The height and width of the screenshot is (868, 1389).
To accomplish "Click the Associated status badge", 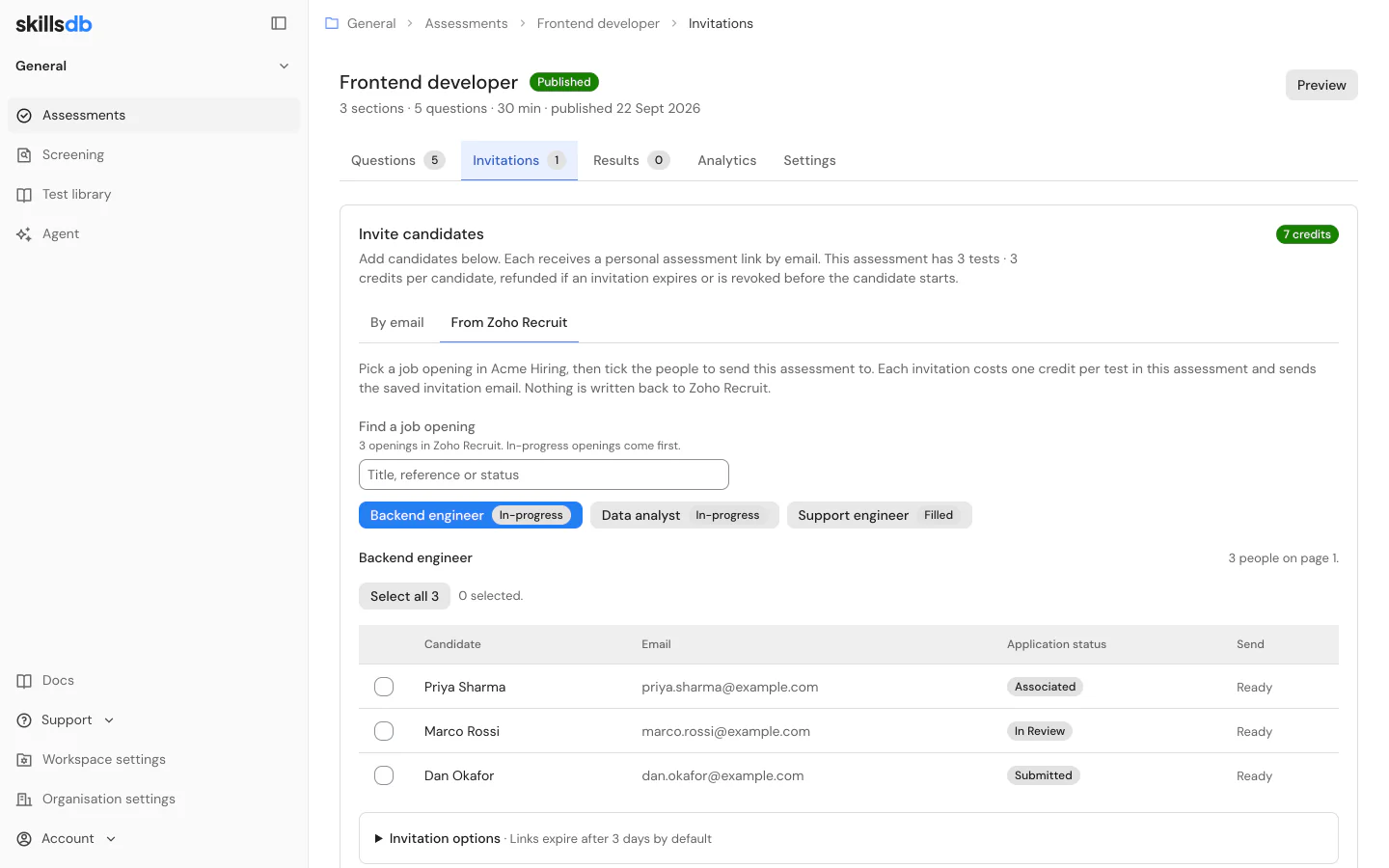I will tap(1046, 687).
